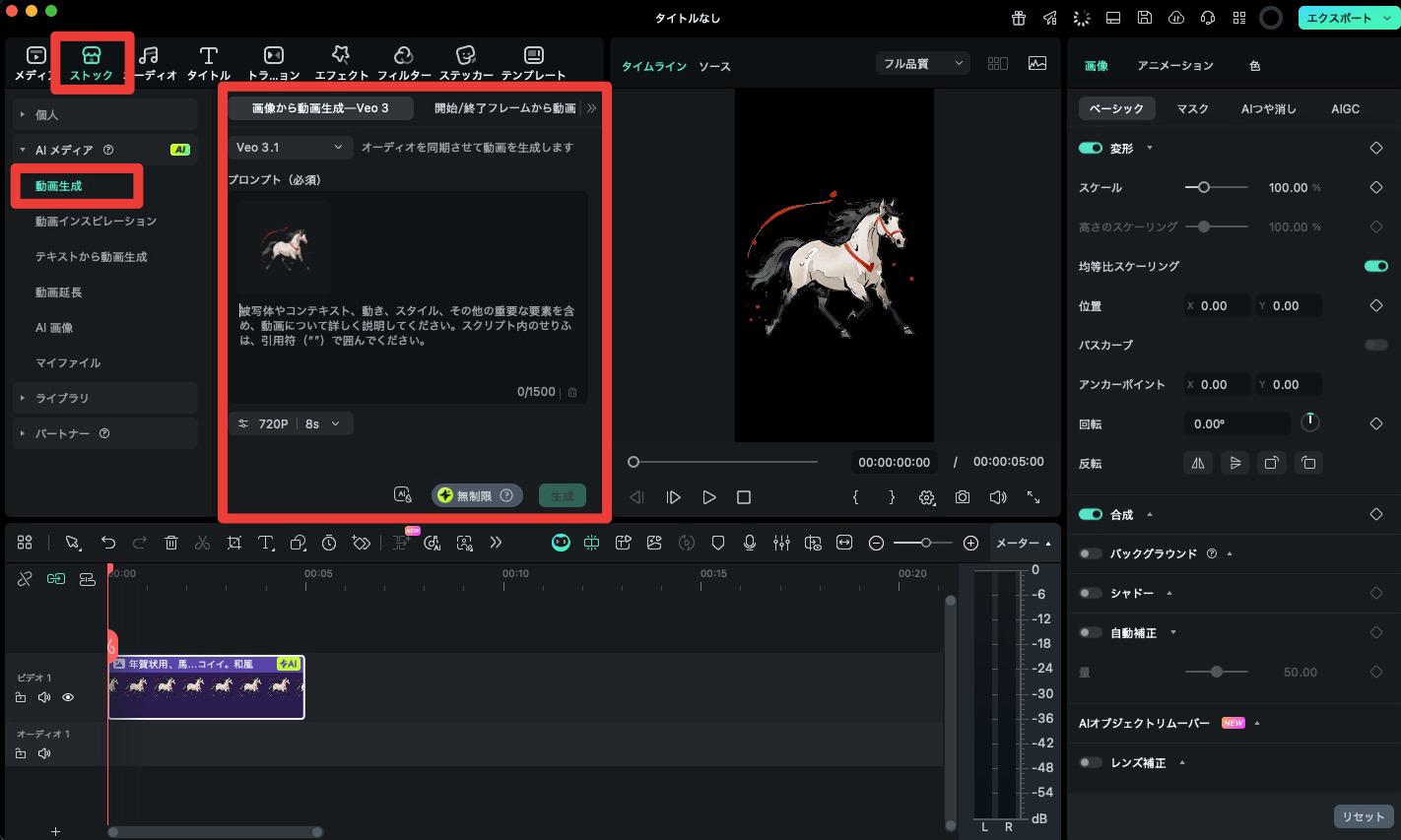This screenshot has height=840, width=1401.
Task: Click the voiceover microphone recording icon
Action: 750,543
